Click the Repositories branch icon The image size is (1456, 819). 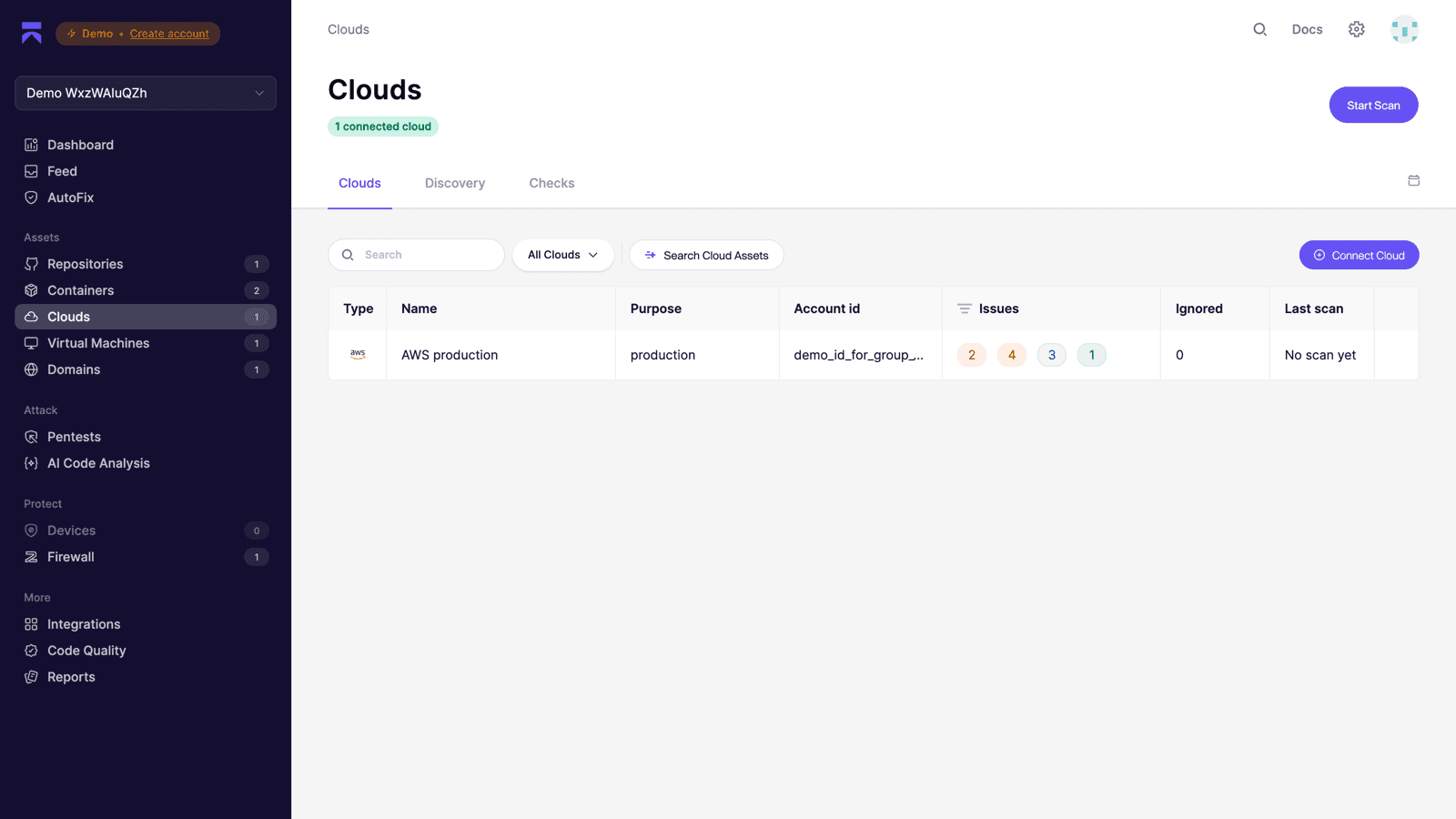tap(31, 264)
